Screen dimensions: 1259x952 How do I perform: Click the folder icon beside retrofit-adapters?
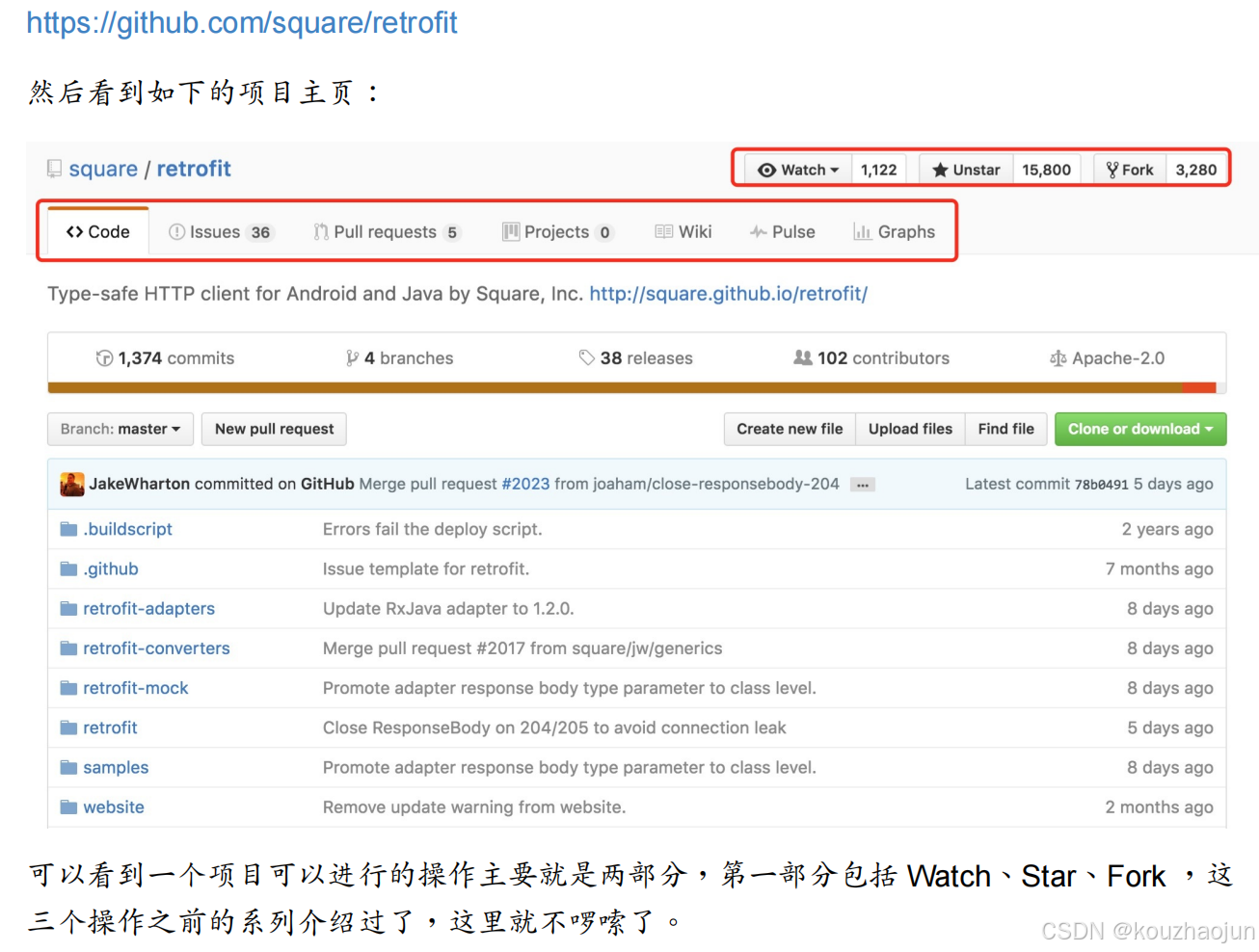point(68,608)
